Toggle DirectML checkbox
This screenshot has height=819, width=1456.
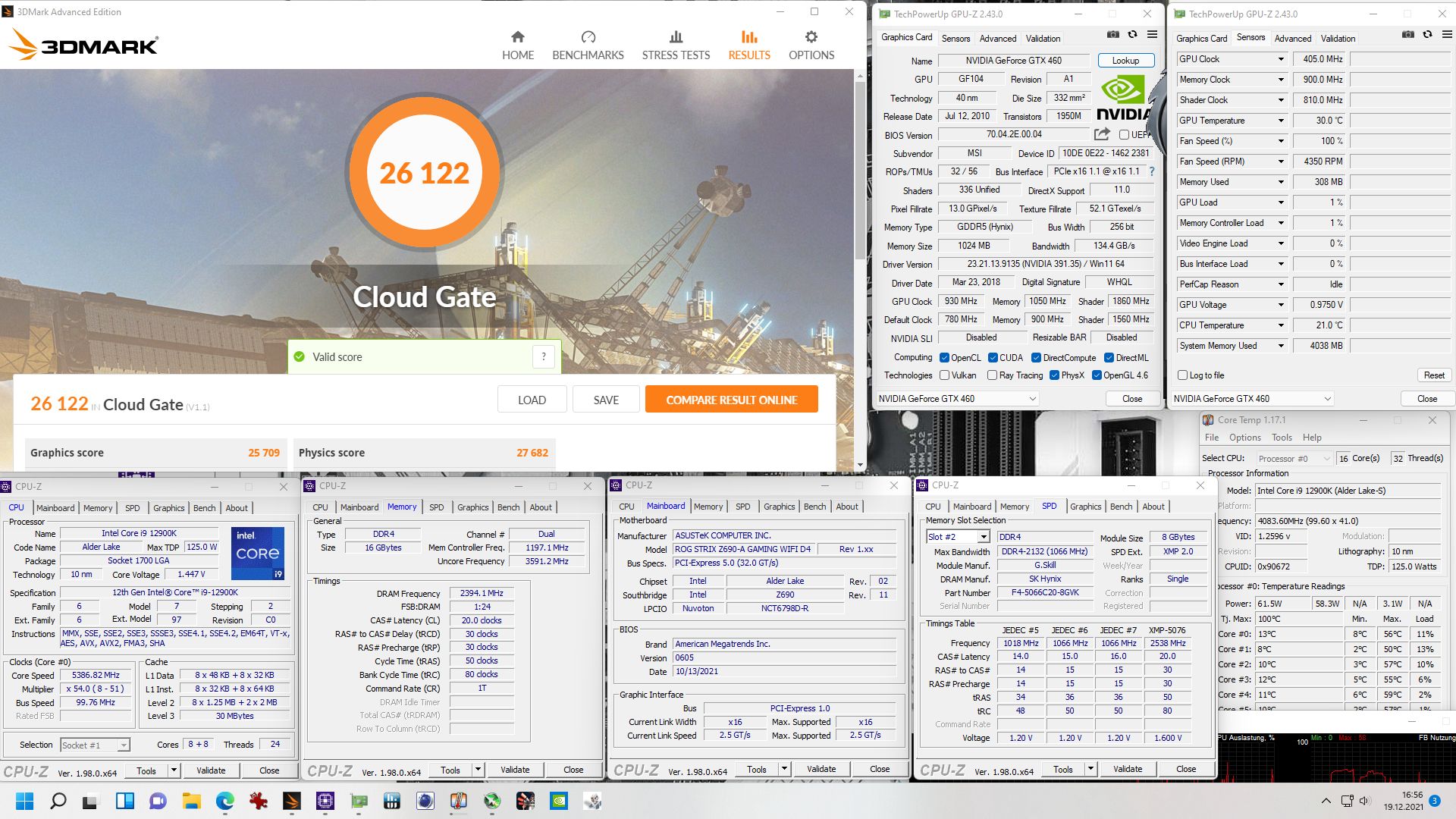point(1109,358)
